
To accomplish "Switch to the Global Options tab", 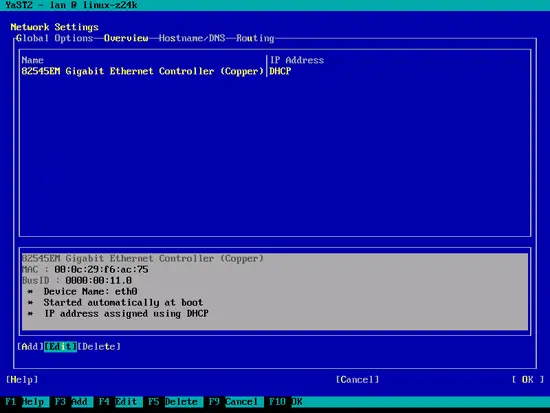I will pos(54,38).
